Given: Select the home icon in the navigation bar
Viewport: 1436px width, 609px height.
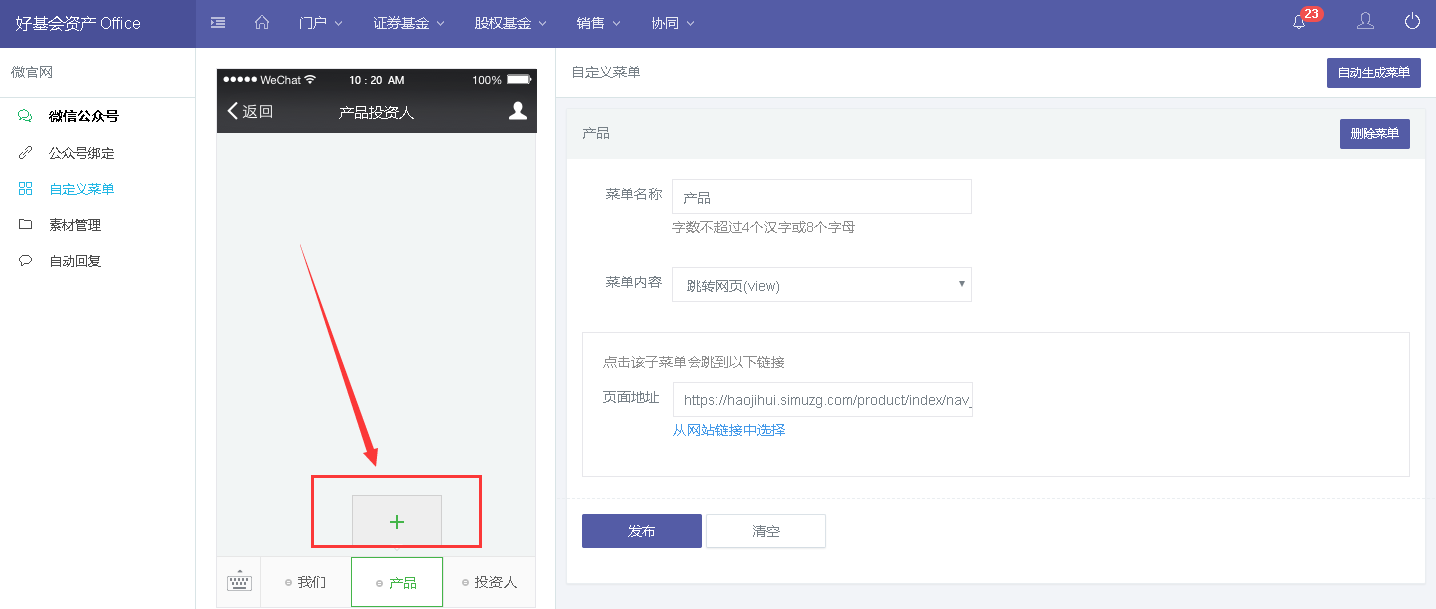Looking at the screenshot, I should (262, 22).
